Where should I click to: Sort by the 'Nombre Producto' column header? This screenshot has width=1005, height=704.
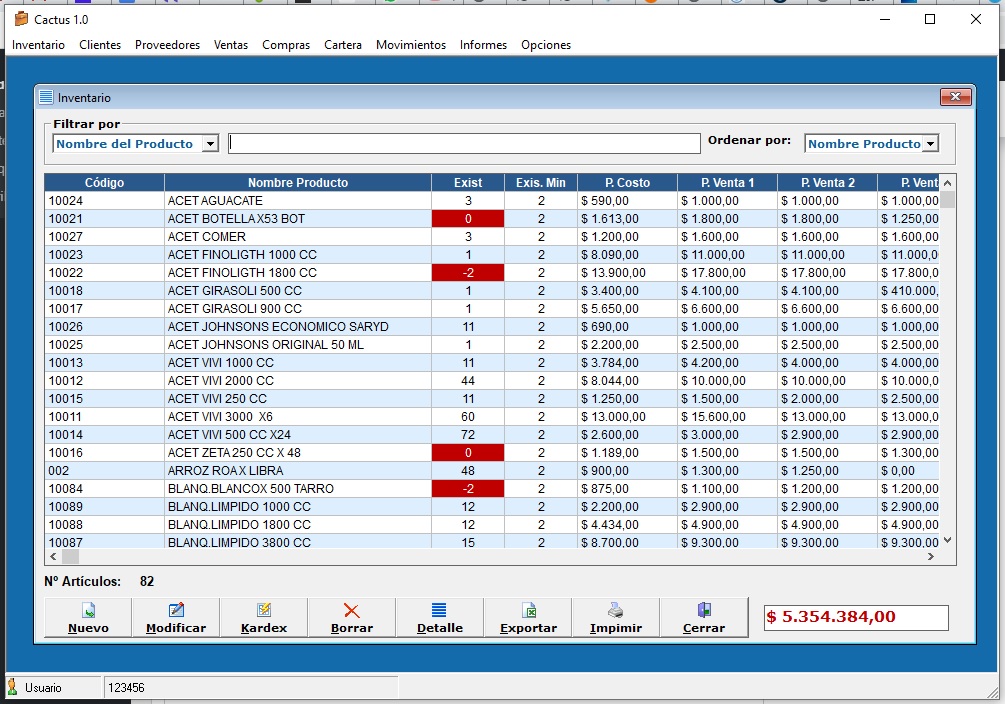[x=298, y=183]
